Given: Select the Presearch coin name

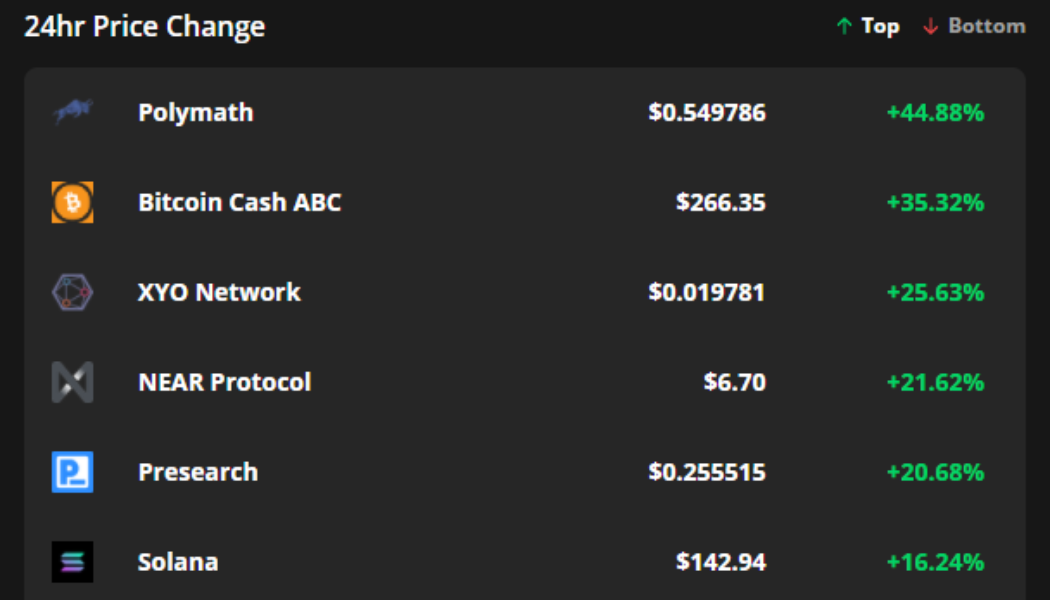Looking at the screenshot, I should pos(197,472).
